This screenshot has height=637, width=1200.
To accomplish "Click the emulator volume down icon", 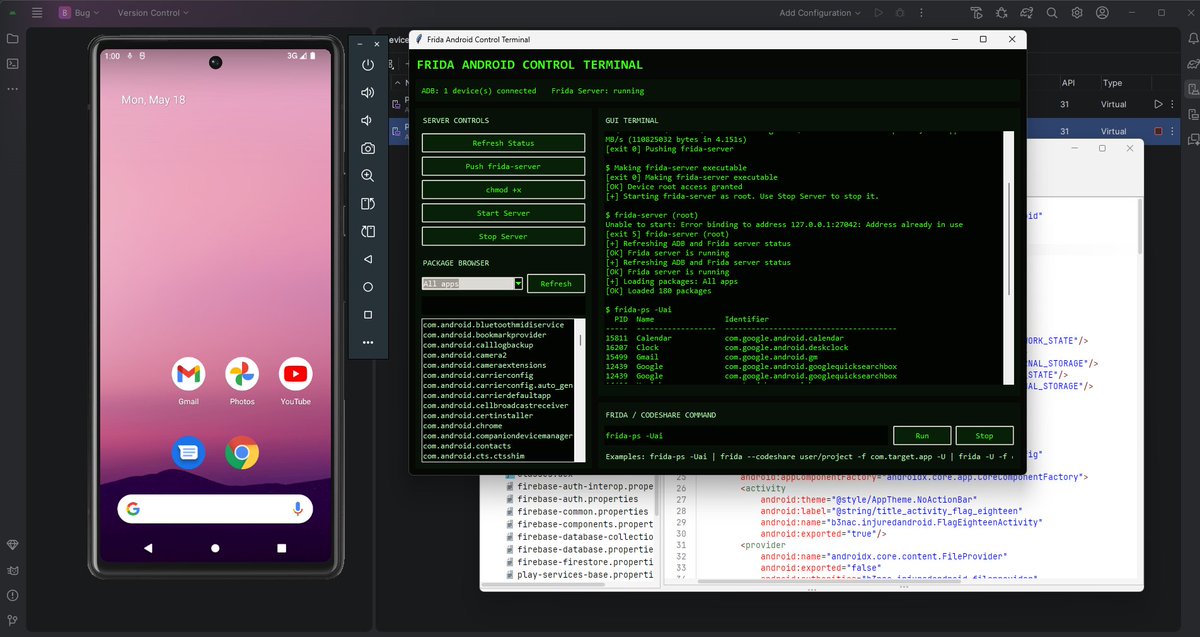I will (368, 121).
